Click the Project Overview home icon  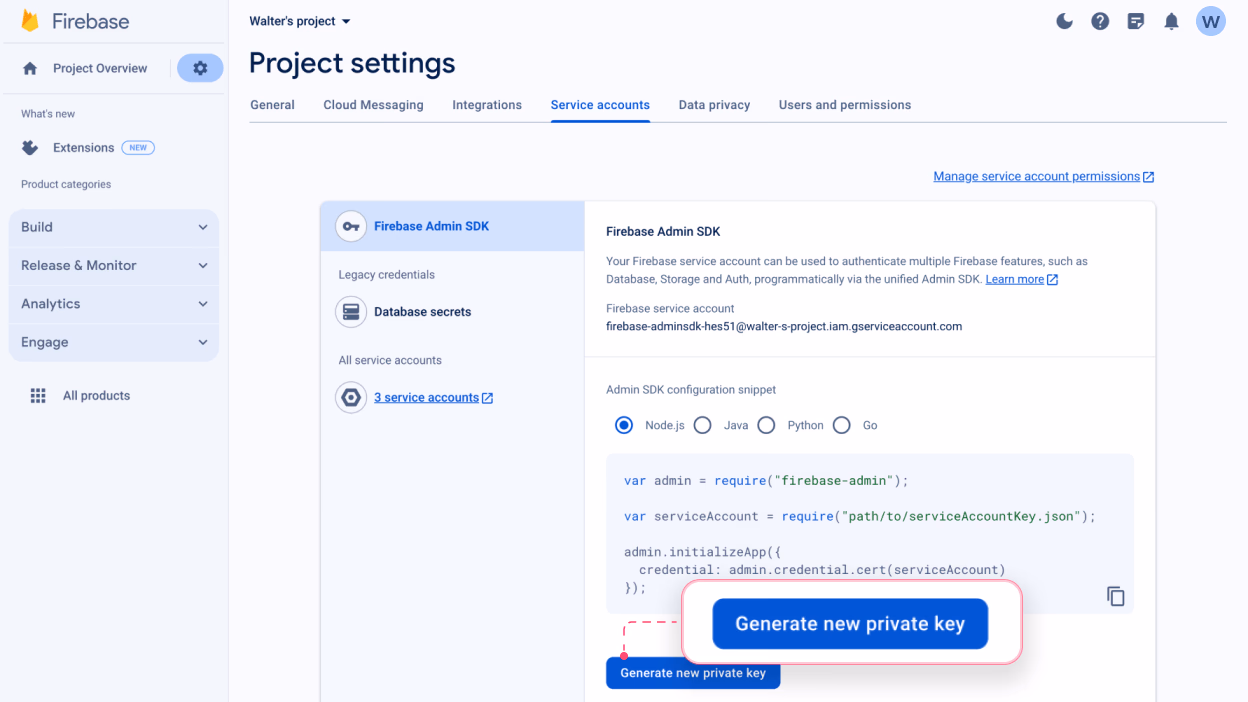pos(30,68)
